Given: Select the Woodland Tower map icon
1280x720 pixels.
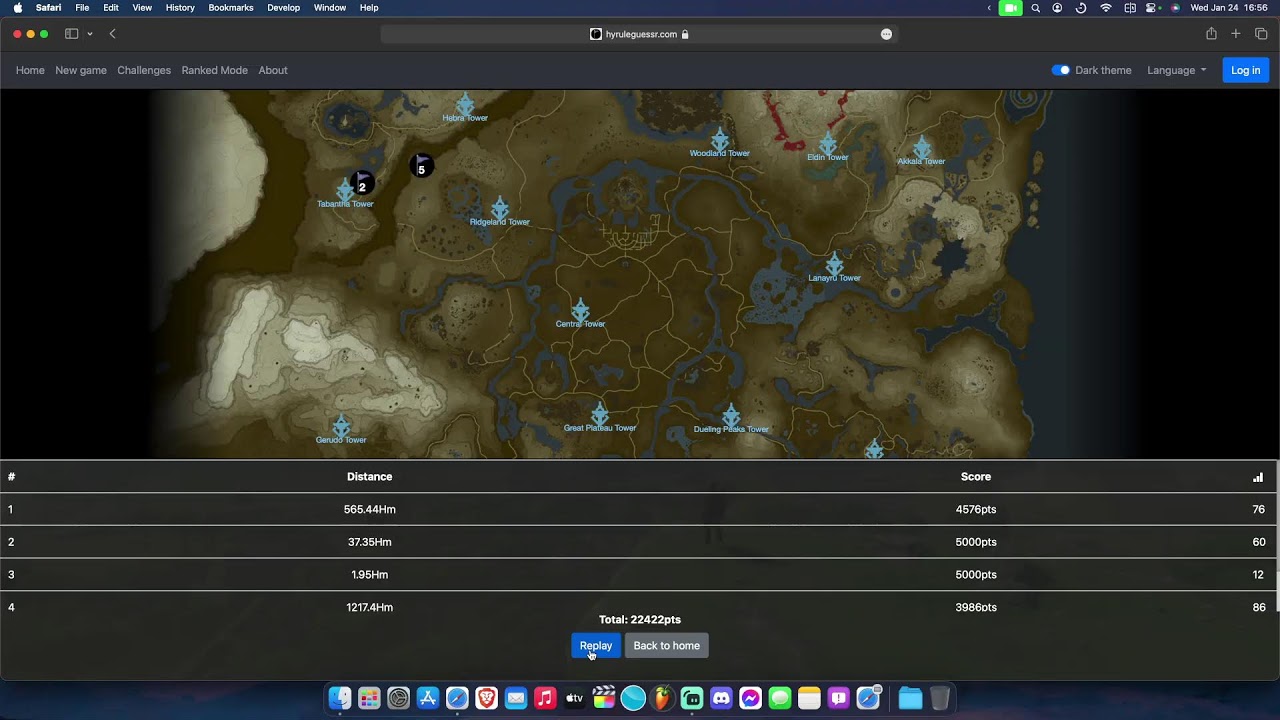Looking at the screenshot, I should (x=720, y=140).
